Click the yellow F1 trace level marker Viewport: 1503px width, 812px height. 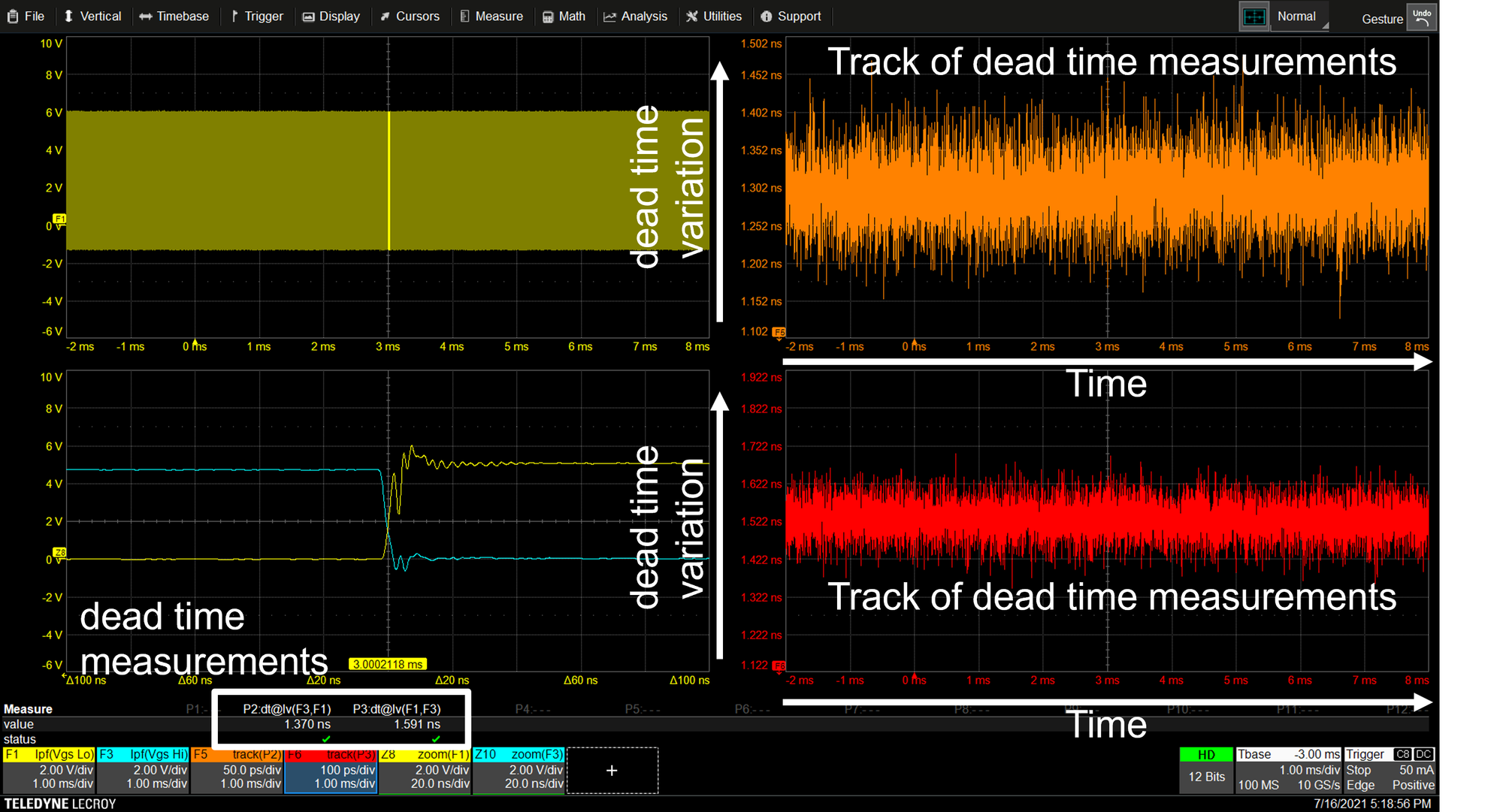click(60, 219)
